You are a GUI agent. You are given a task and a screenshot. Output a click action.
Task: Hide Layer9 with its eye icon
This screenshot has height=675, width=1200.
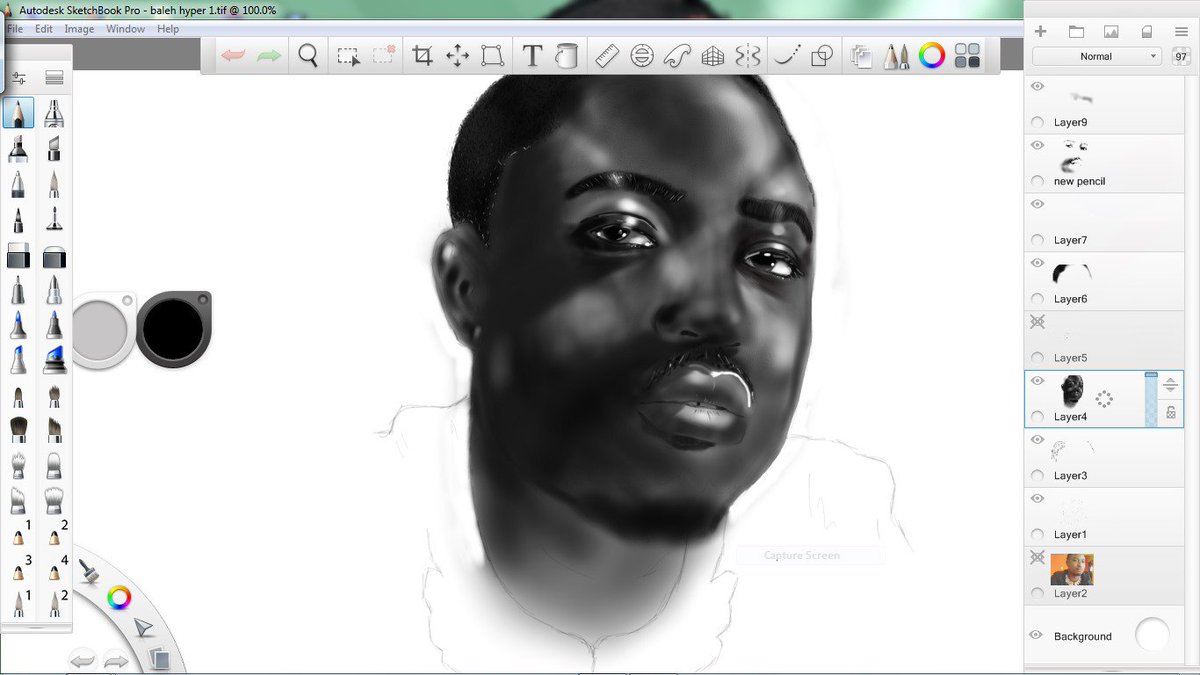(x=1037, y=87)
